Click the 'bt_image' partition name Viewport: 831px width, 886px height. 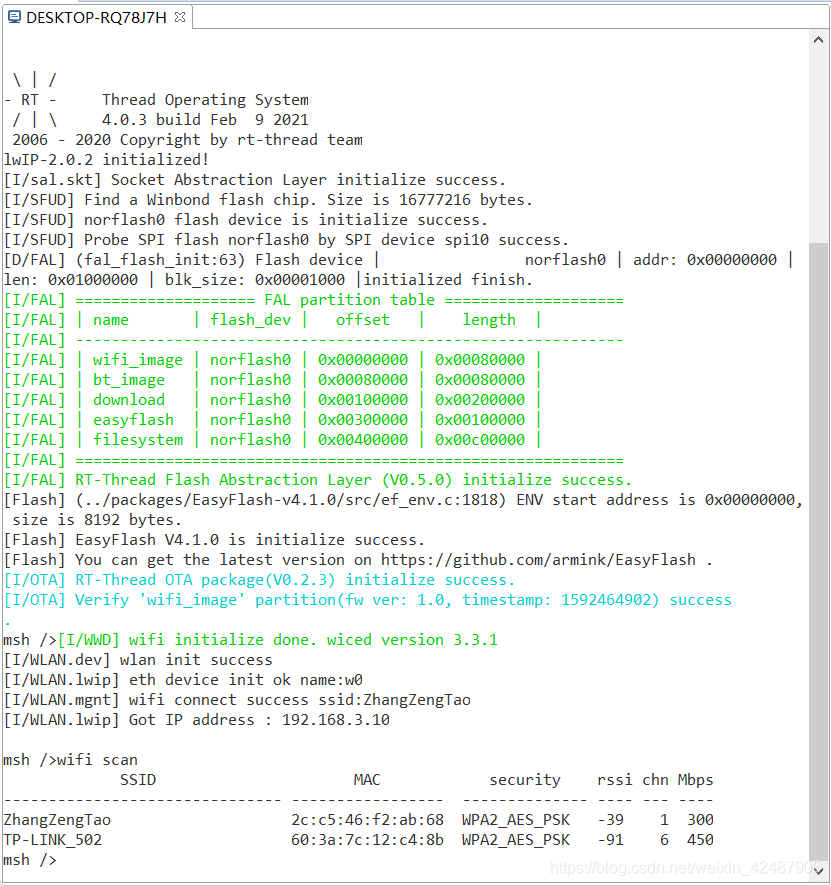(x=129, y=380)
